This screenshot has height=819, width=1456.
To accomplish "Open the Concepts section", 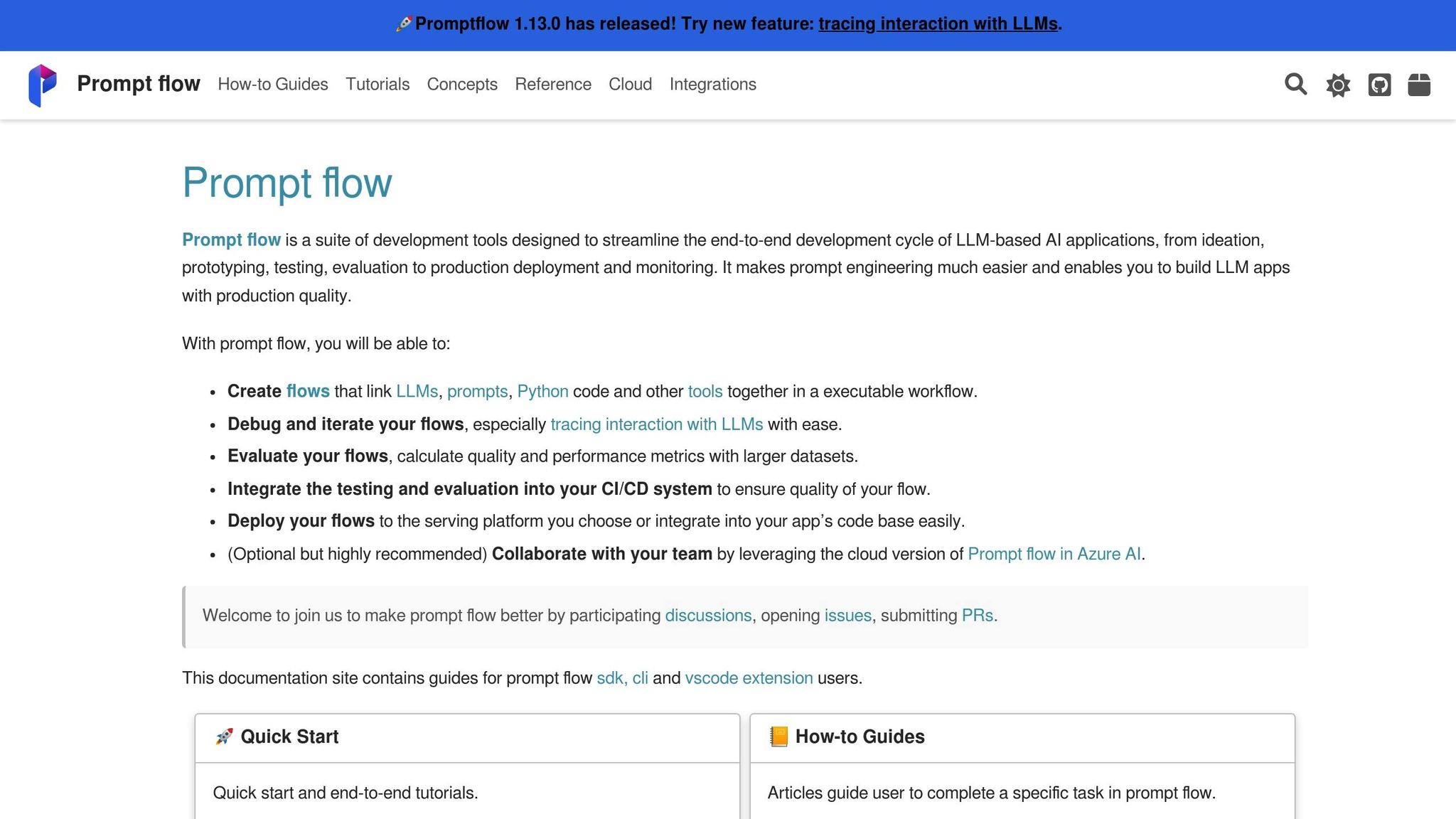I will point(462,85).
